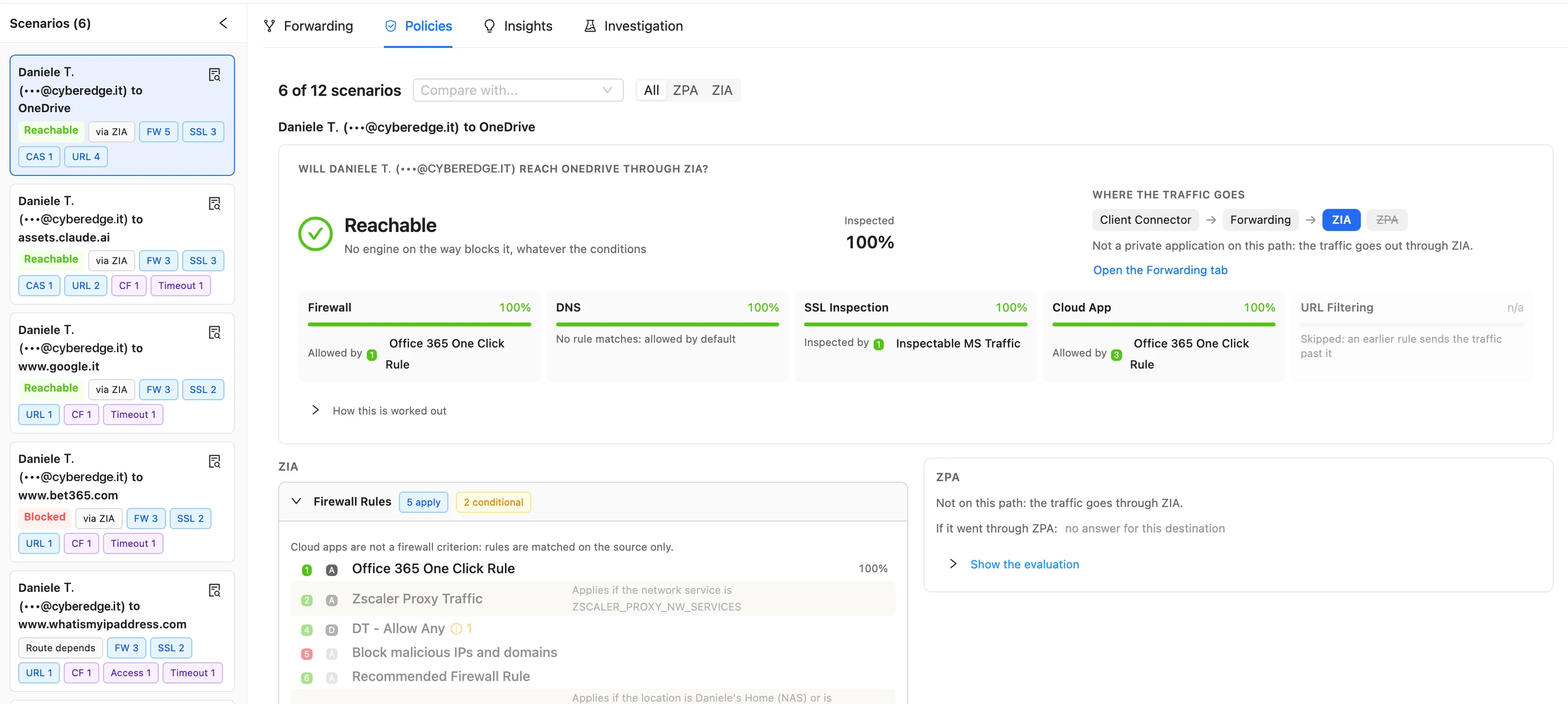Click the green Reachable checkmark icon

click(315, 234)
